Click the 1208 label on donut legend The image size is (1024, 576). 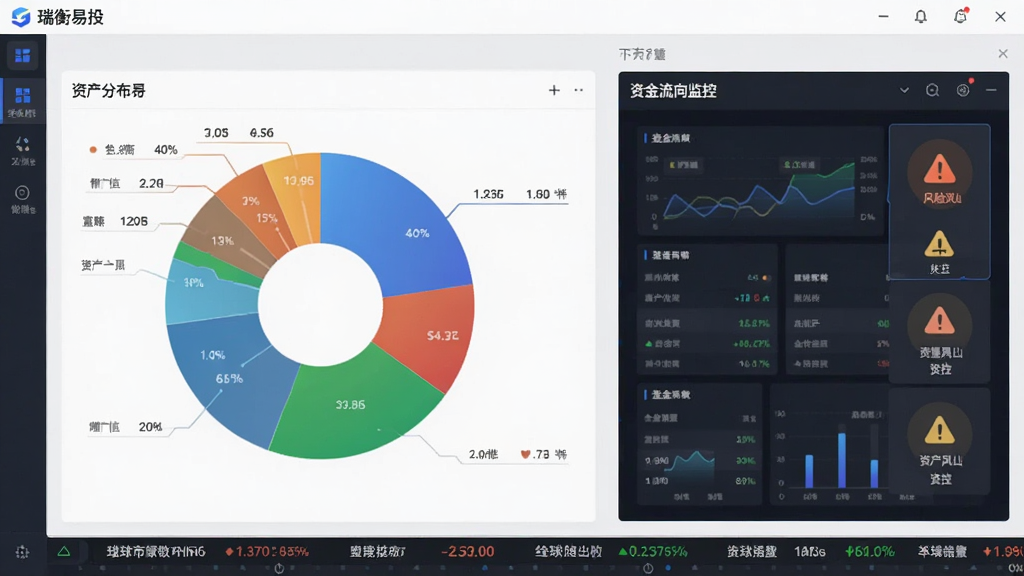pos(134,221)
